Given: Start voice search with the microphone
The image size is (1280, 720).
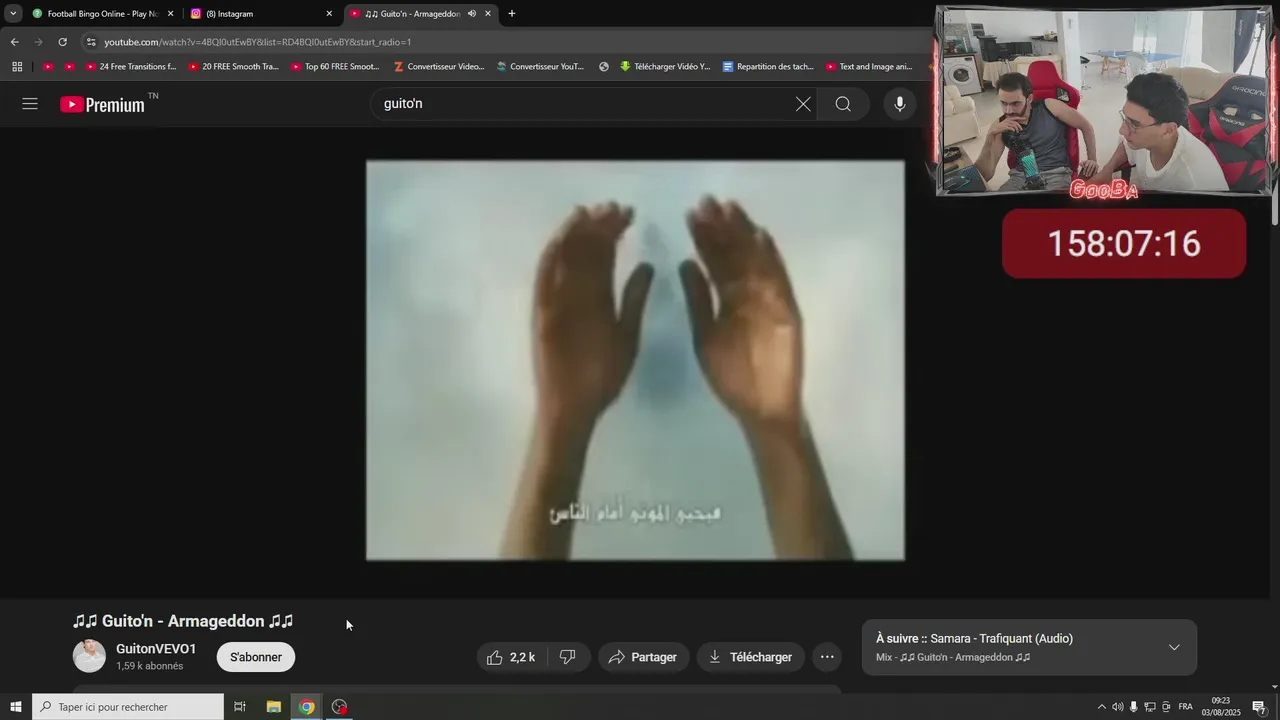Looking at the screenshot, I should (x=900, y=104).
